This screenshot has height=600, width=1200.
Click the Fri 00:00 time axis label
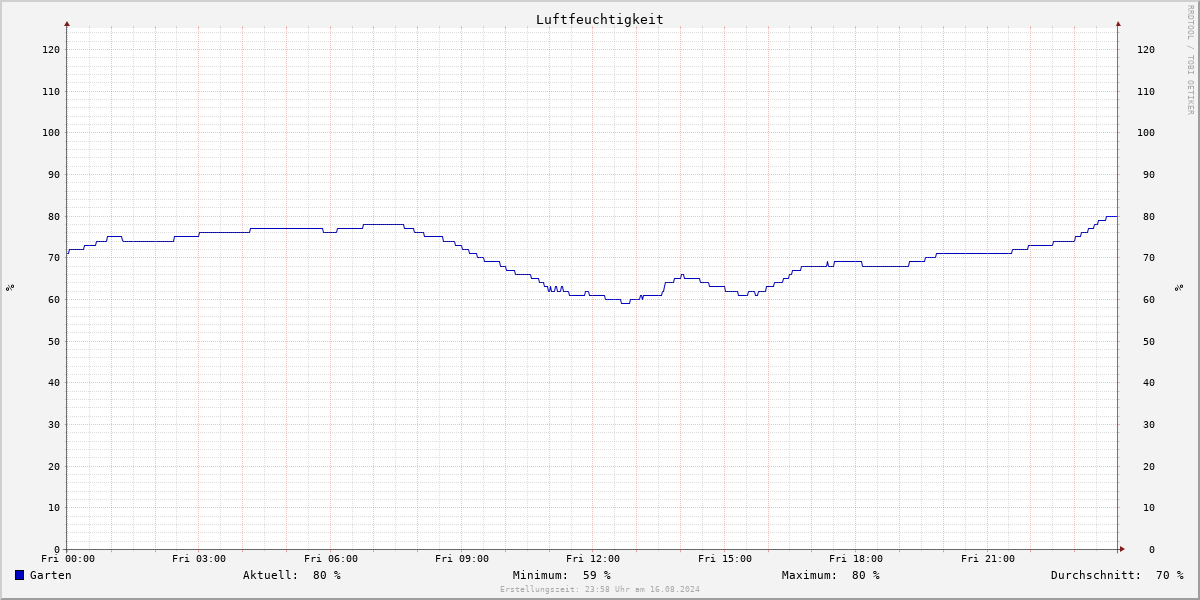pos(68,559)
